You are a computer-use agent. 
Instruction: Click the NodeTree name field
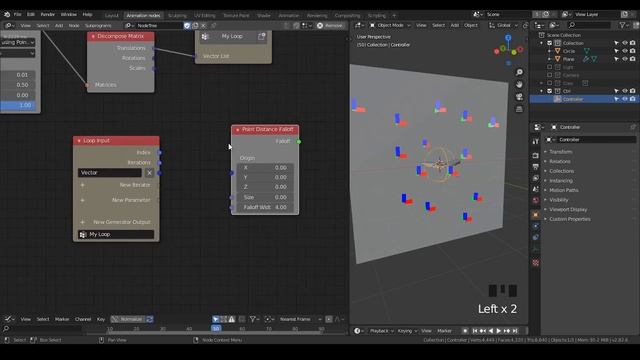click(159, 25)
